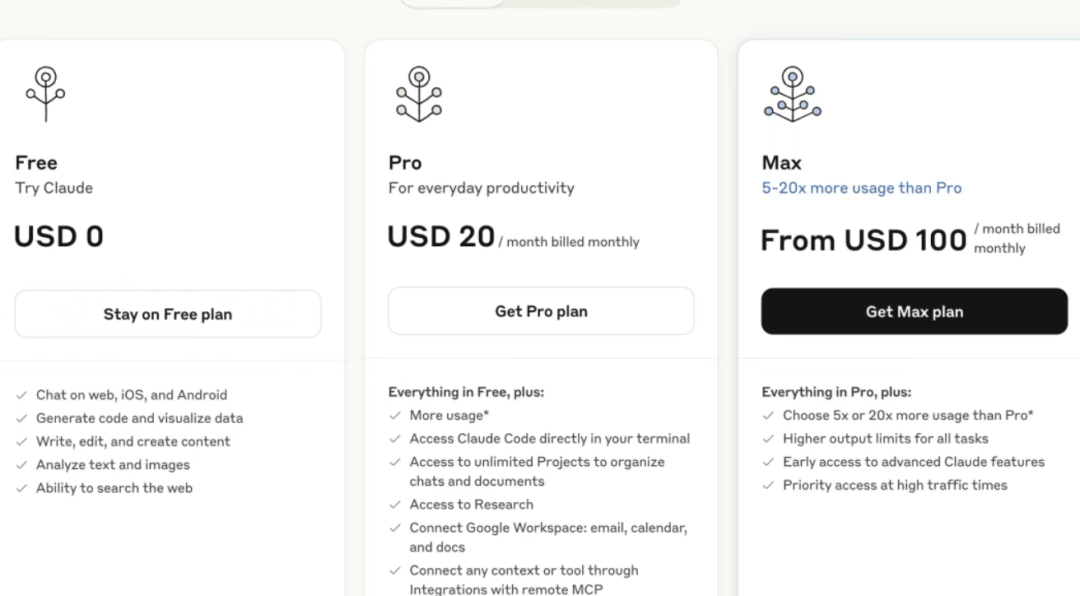The image size is (1080, 596).
Task: Click the Pro plan branching icon
Action: click(x=419, y=94)
